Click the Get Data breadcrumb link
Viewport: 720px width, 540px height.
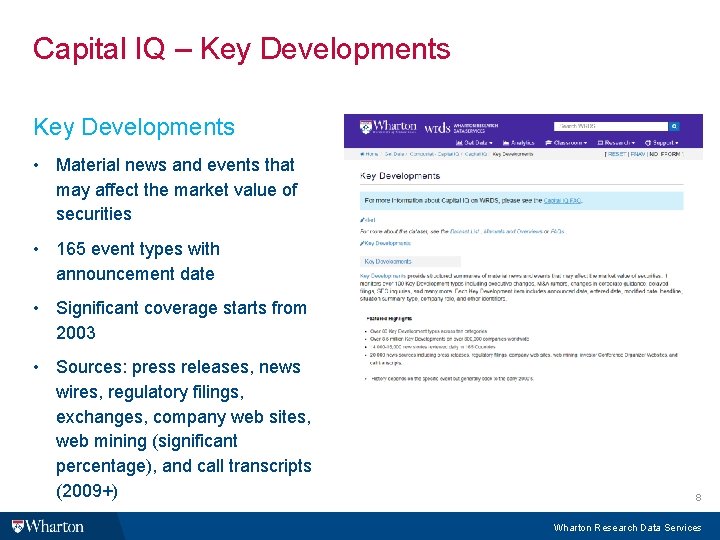click(394, 154)
